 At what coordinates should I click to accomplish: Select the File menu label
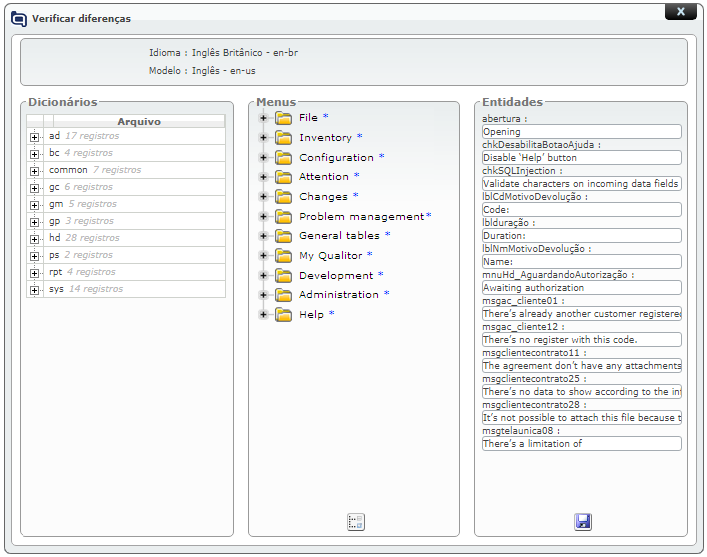click(308, 118)
